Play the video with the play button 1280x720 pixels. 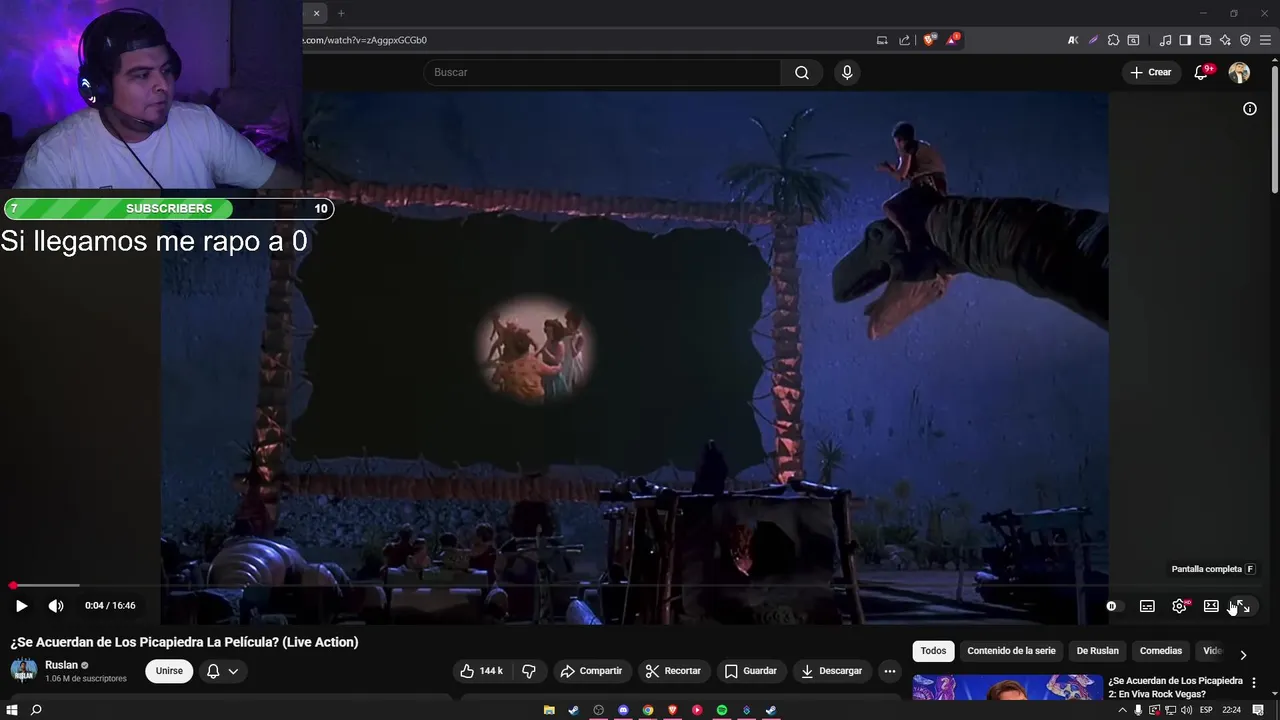pyautogui.click(x=21, y=606)
